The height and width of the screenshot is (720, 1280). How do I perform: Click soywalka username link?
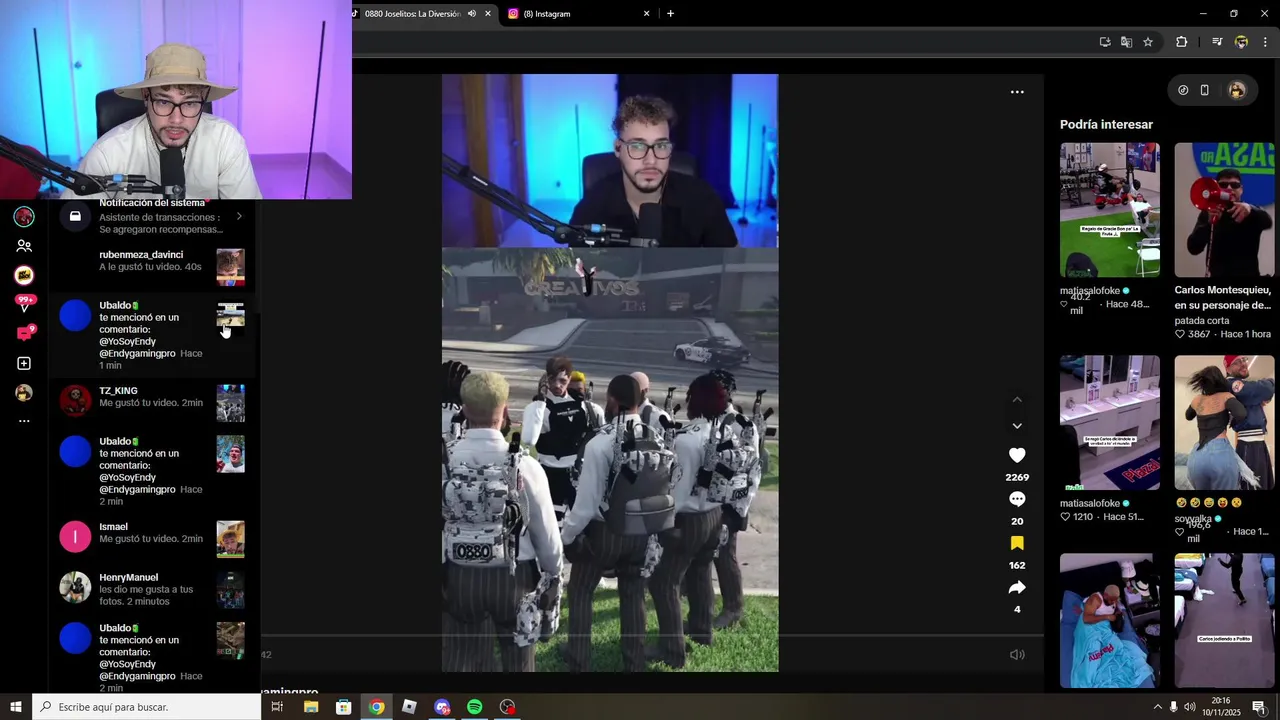click(1193, 519)
